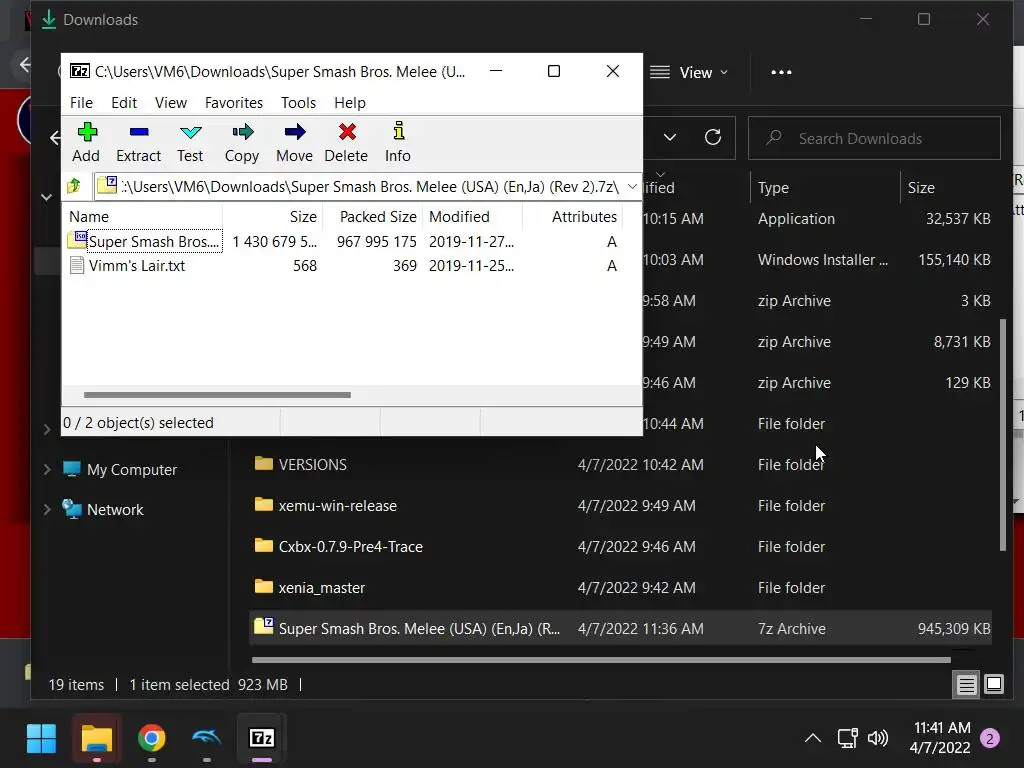Open File Explorer from taskbar
1024x768 pixels.
pyautogui.click(x=97, y=739)
